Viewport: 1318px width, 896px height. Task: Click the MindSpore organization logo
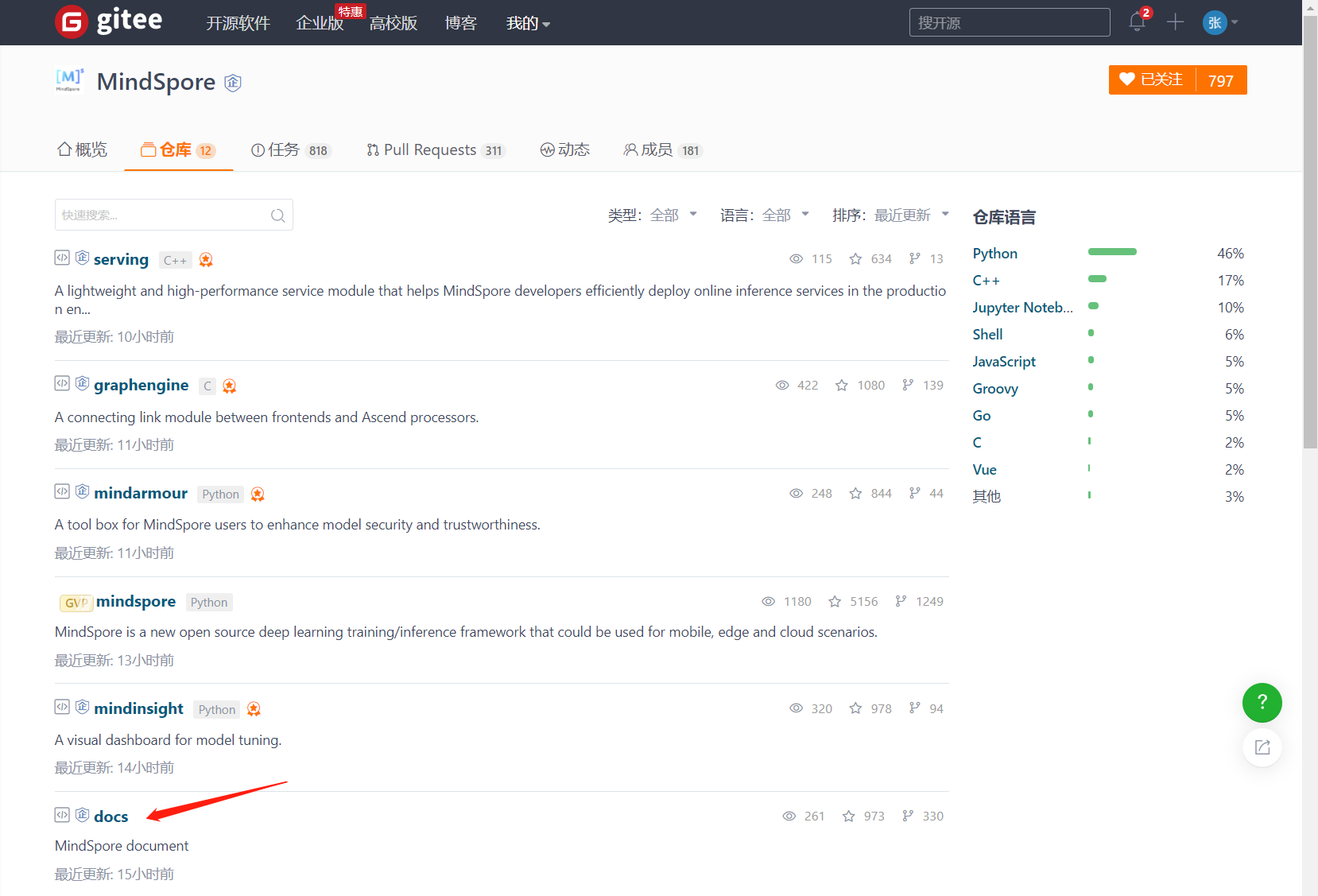(x=70, y=80)
